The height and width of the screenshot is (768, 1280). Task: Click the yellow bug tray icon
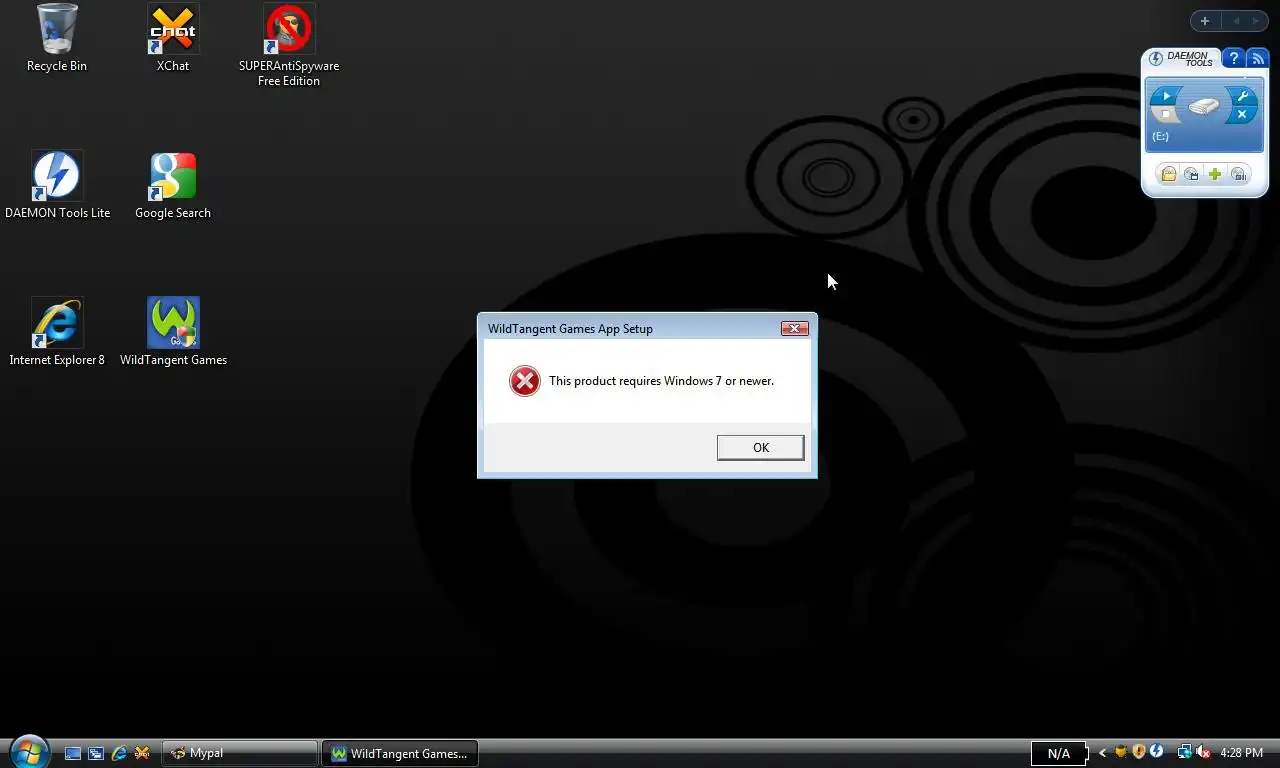1121,752
